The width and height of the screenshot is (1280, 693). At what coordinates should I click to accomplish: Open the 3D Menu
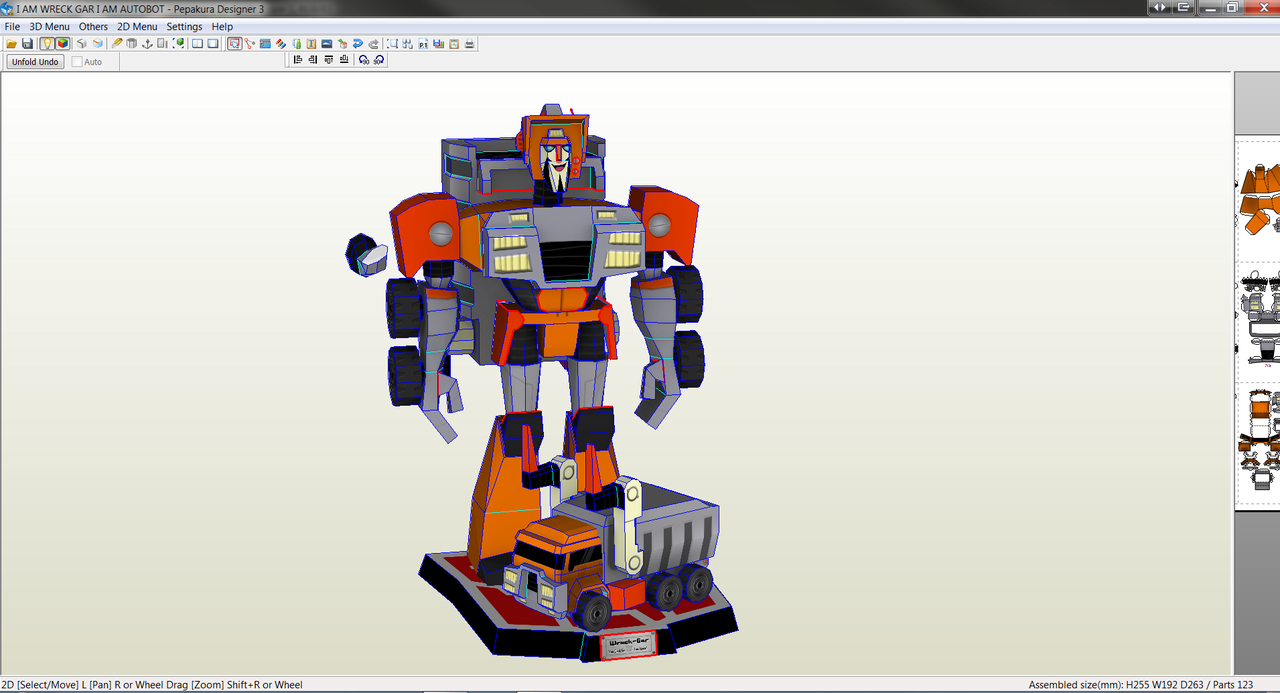(x=48, y=26)
